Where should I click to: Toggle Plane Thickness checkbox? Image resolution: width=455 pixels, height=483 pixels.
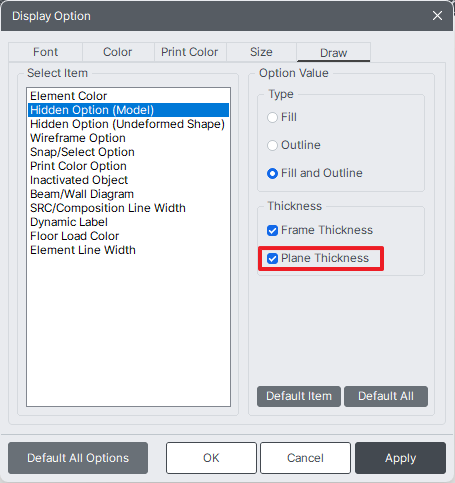click(x=273, y=258)
